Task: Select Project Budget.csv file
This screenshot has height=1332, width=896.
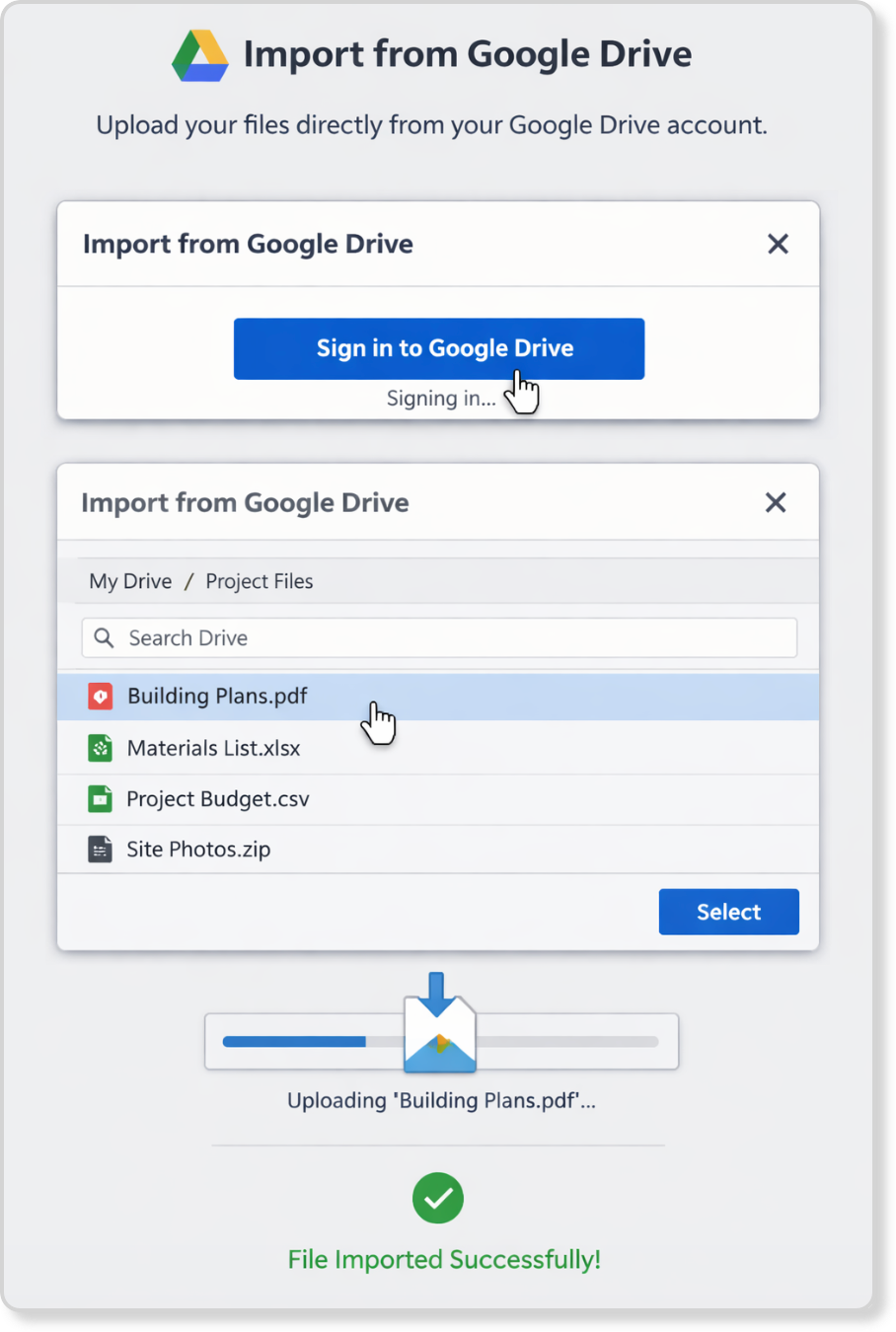Action: [438, 799]
